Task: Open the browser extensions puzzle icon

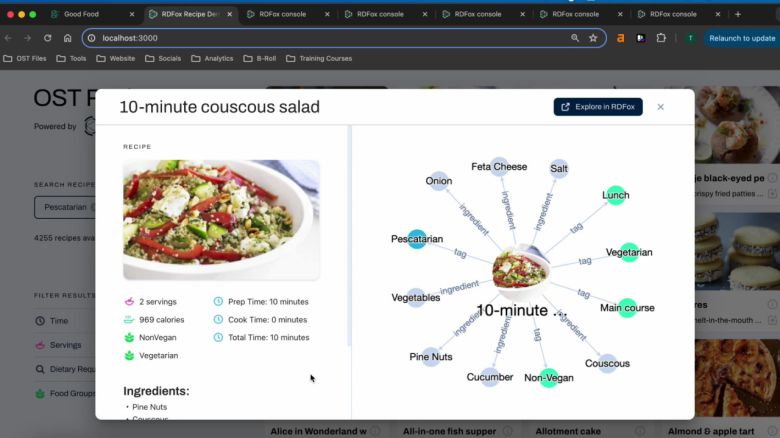Action: [661, 38]
